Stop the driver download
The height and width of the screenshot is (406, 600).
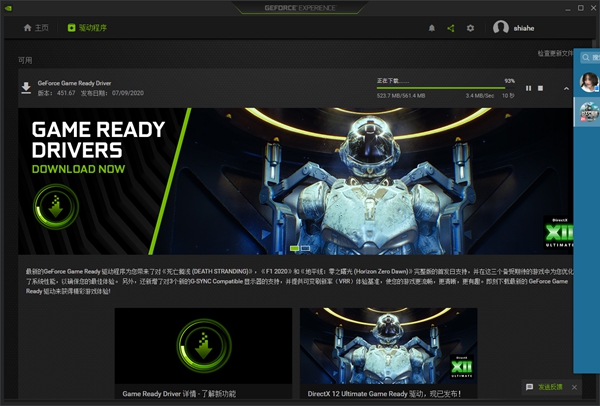pos(541,89)
